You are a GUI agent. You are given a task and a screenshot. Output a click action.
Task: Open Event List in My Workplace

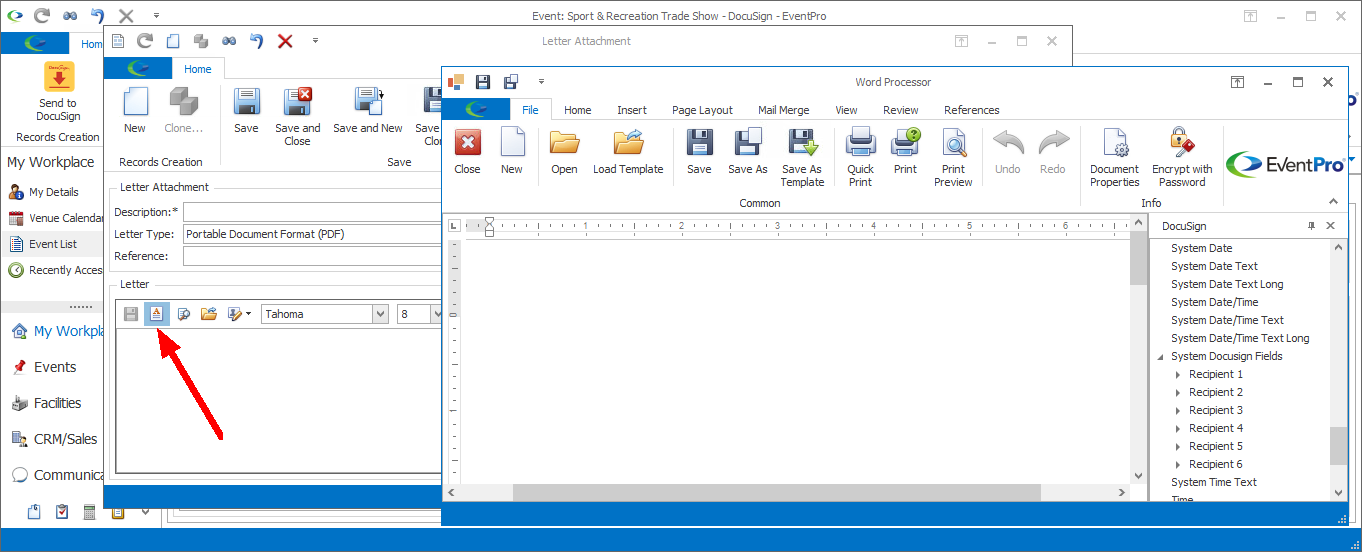pos(52,244)
